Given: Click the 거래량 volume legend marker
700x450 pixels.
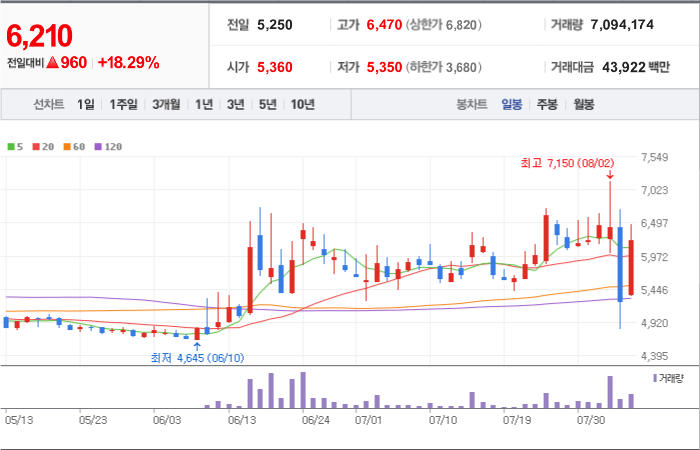Looking at the screenshot, I should [668, 379].
